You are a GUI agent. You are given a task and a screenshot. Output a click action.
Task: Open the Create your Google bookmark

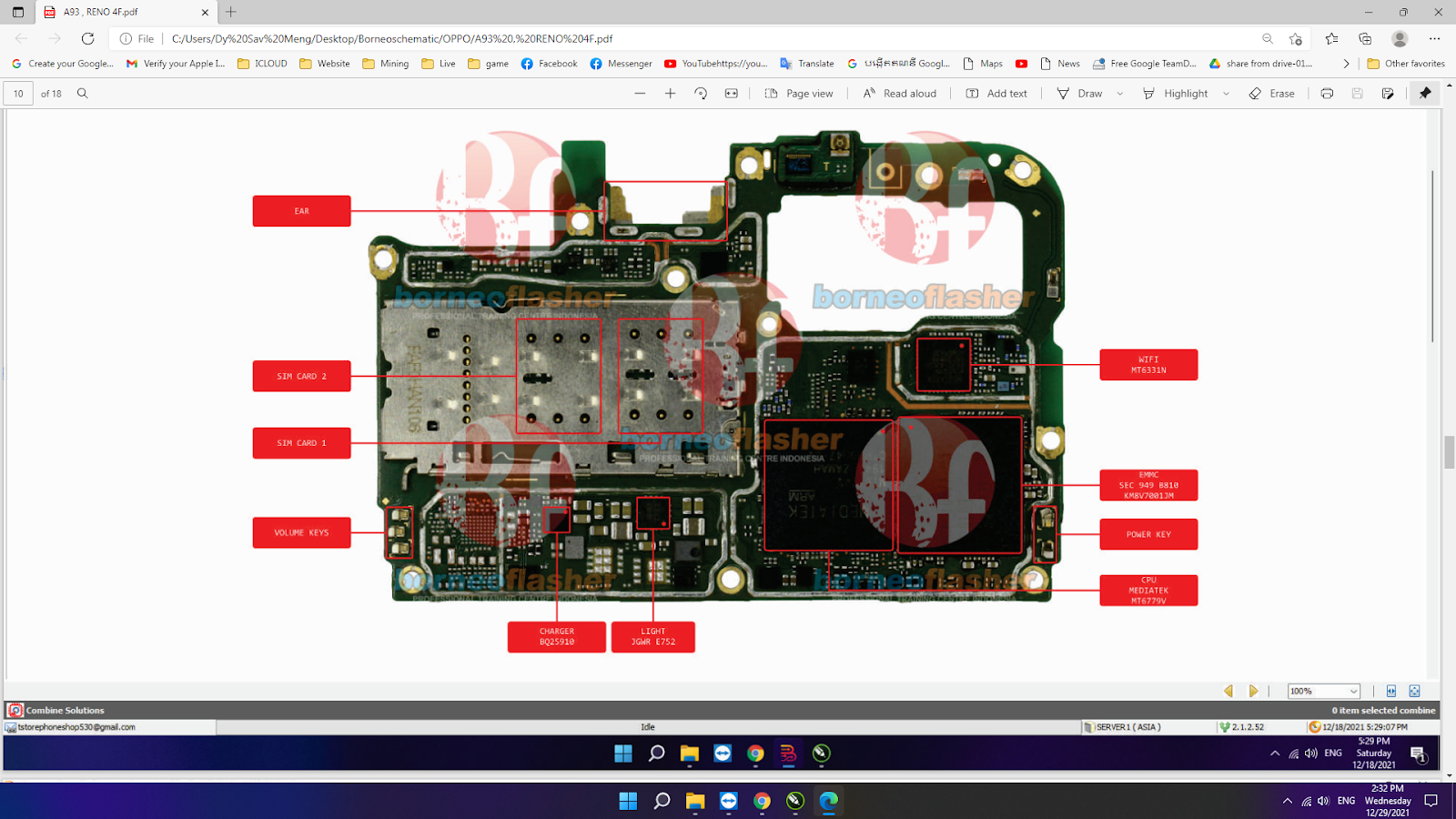click(63, 64)
